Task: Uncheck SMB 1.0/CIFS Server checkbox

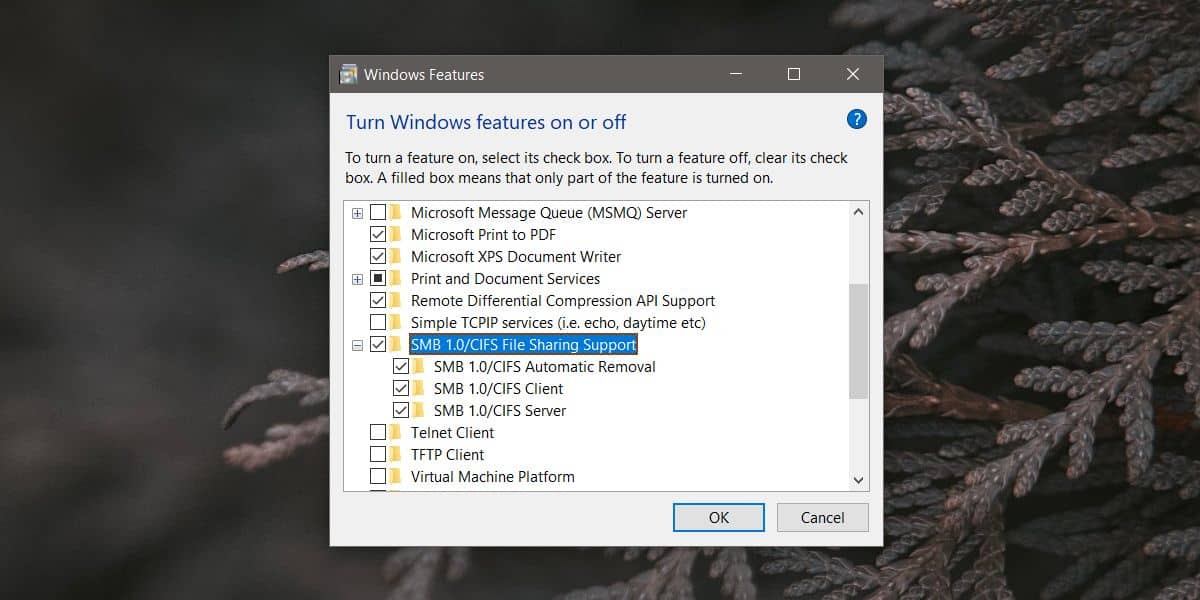Action: tap(401, 410)
